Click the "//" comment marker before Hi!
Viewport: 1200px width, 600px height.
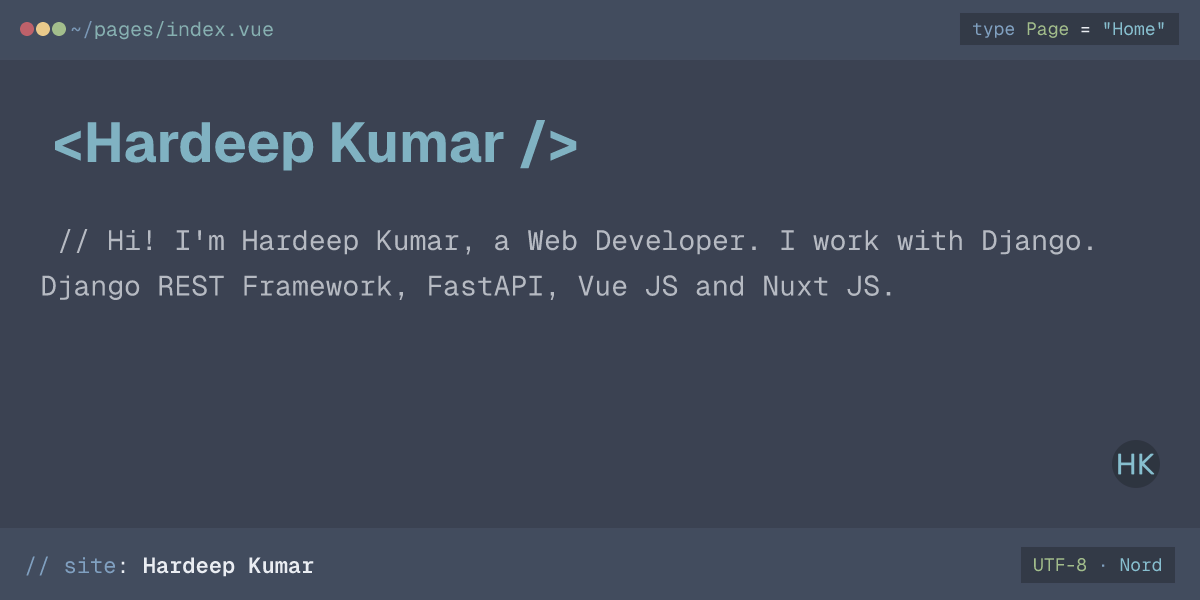74,241
